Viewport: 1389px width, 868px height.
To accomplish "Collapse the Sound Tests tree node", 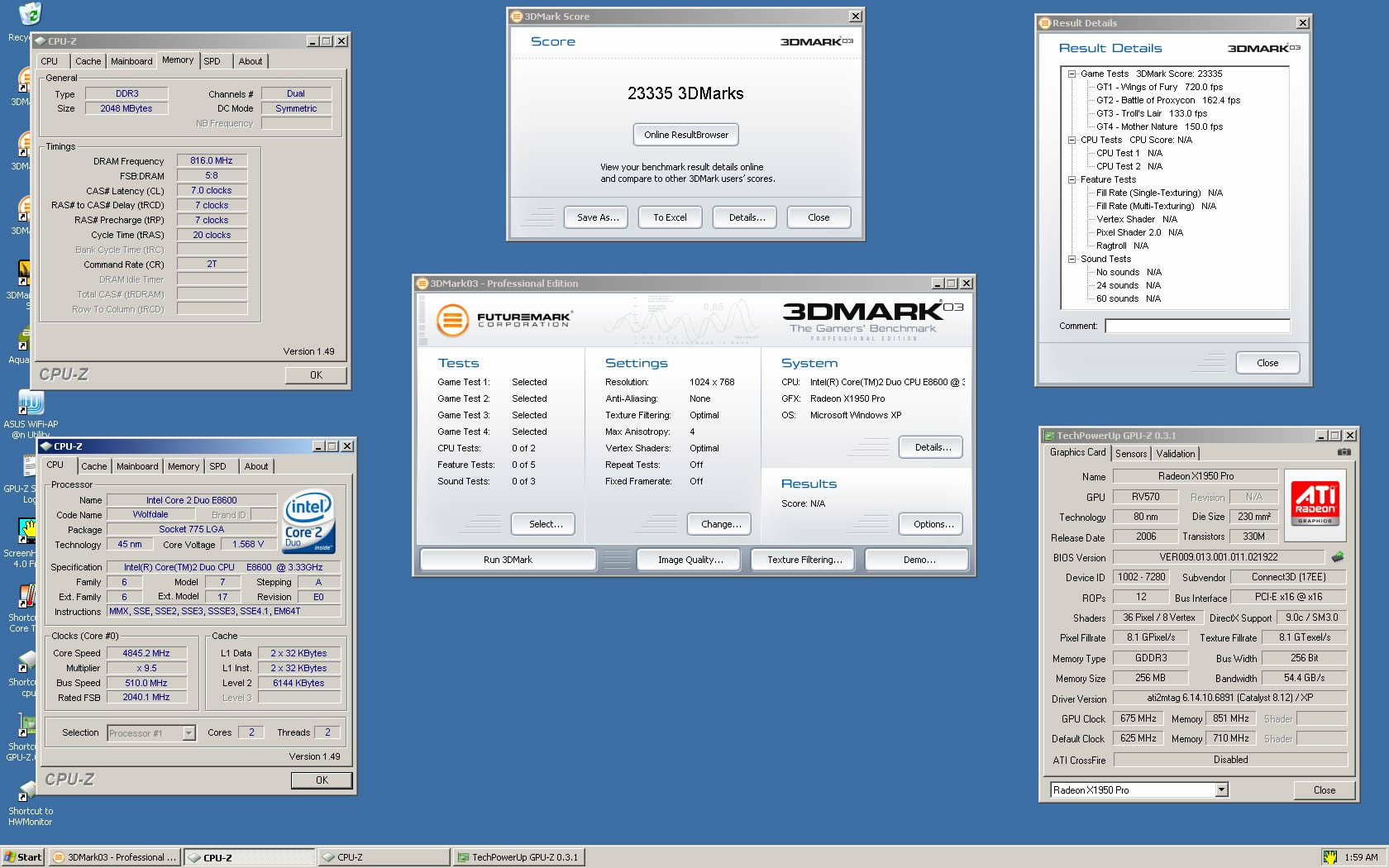I will (1072, 259).
